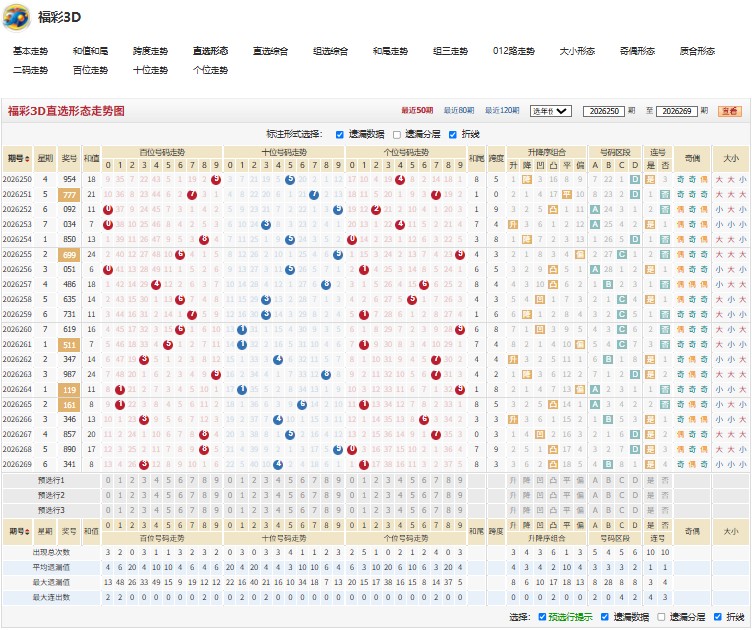
Task: Uncheck top 遗漏数据 checkbox
Action: pyautogui.click(x=340, y=135)
